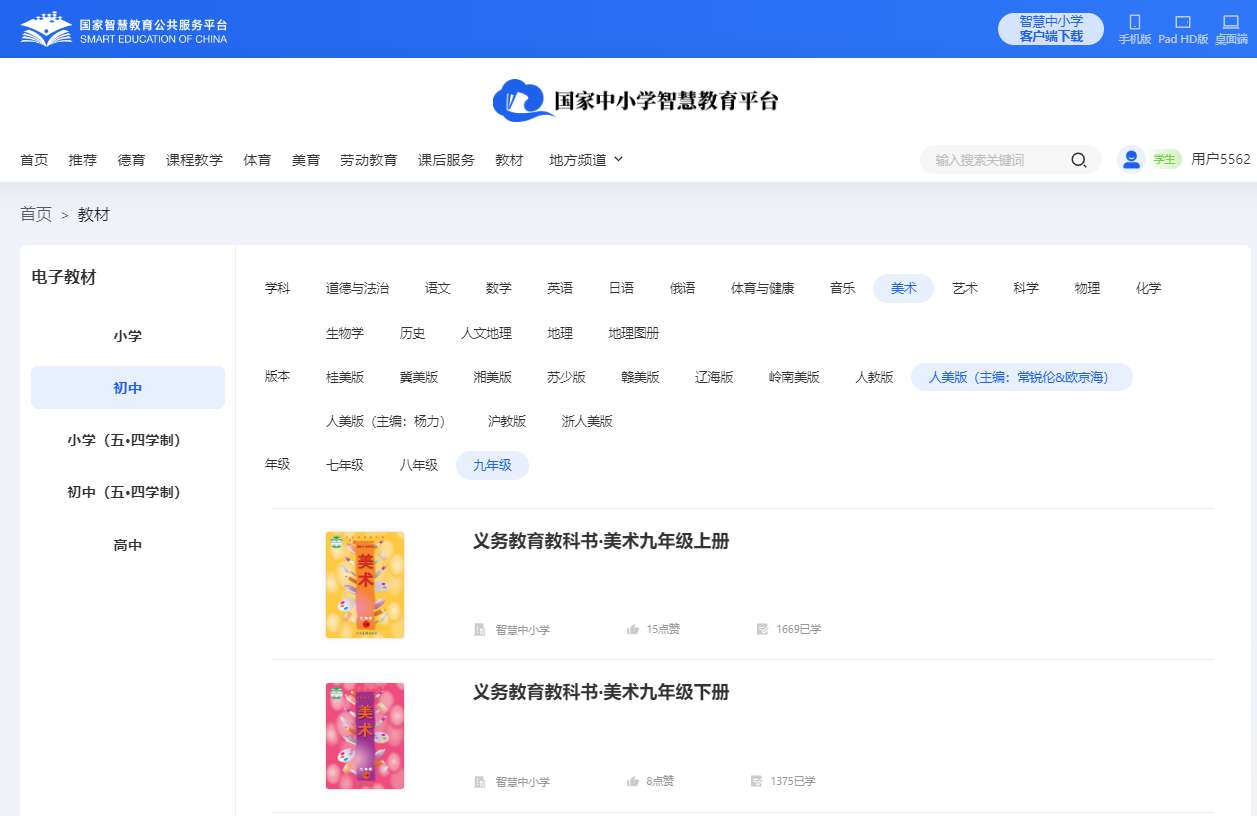Open the 教材 nav menu item
This screenshot has height=816, width=1257.
click(509, 160)
